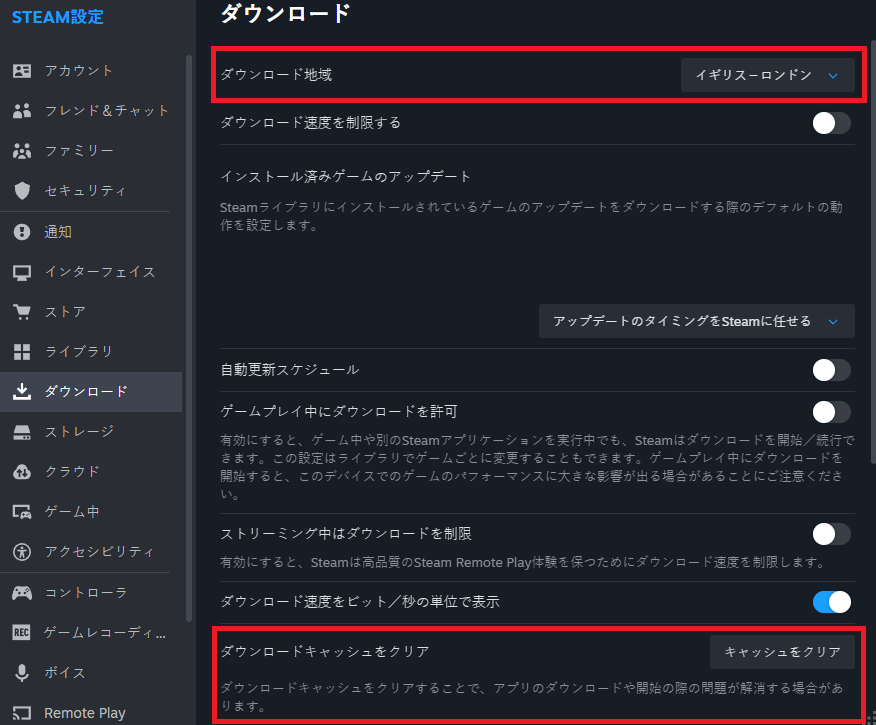The image size is (876, 725).
Task: Click the 通知 exclamation icon
Action: (x=22, y=232)
